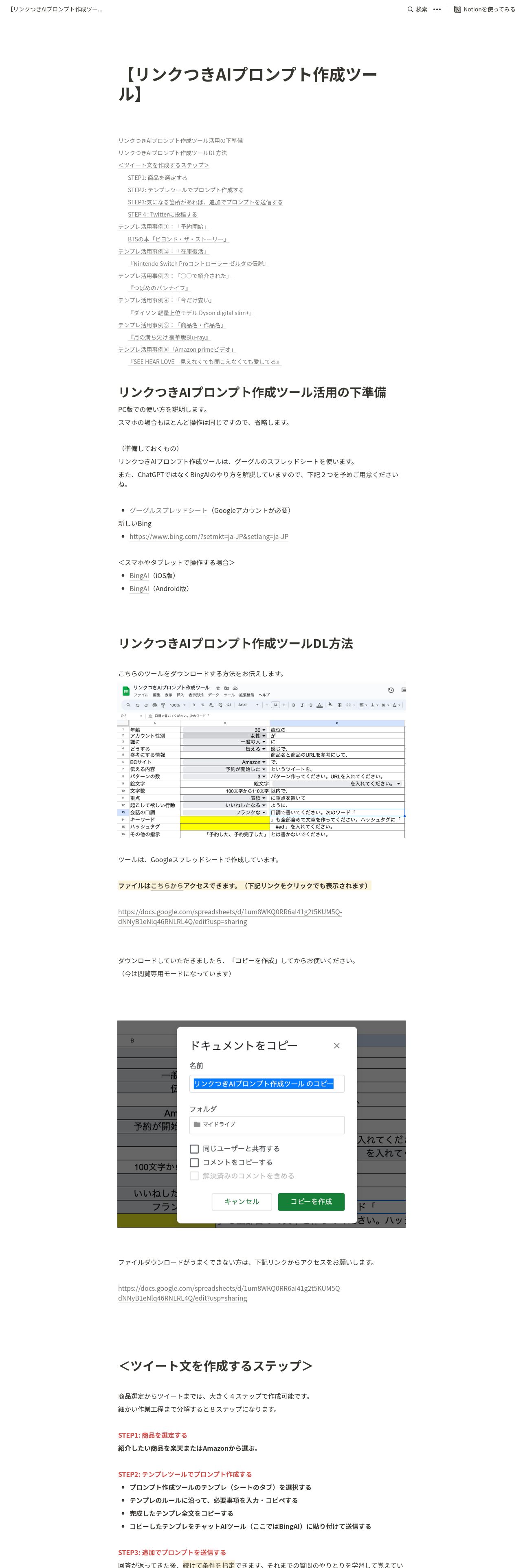Viewport: 523px width, 1568px height.
Task: Click the green コピーを作成 button in the image
Action: coord(311,1202)
